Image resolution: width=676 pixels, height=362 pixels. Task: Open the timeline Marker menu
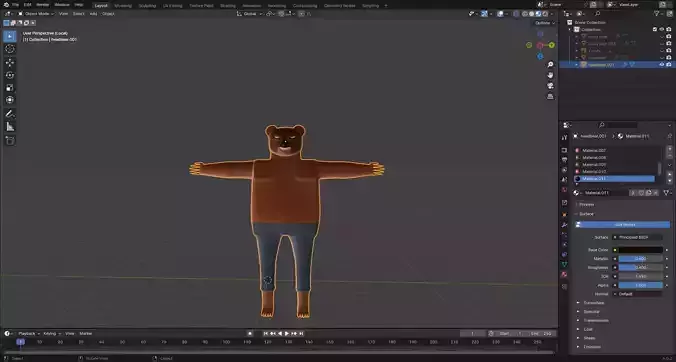pyautogui.click(x=85, y=334)
